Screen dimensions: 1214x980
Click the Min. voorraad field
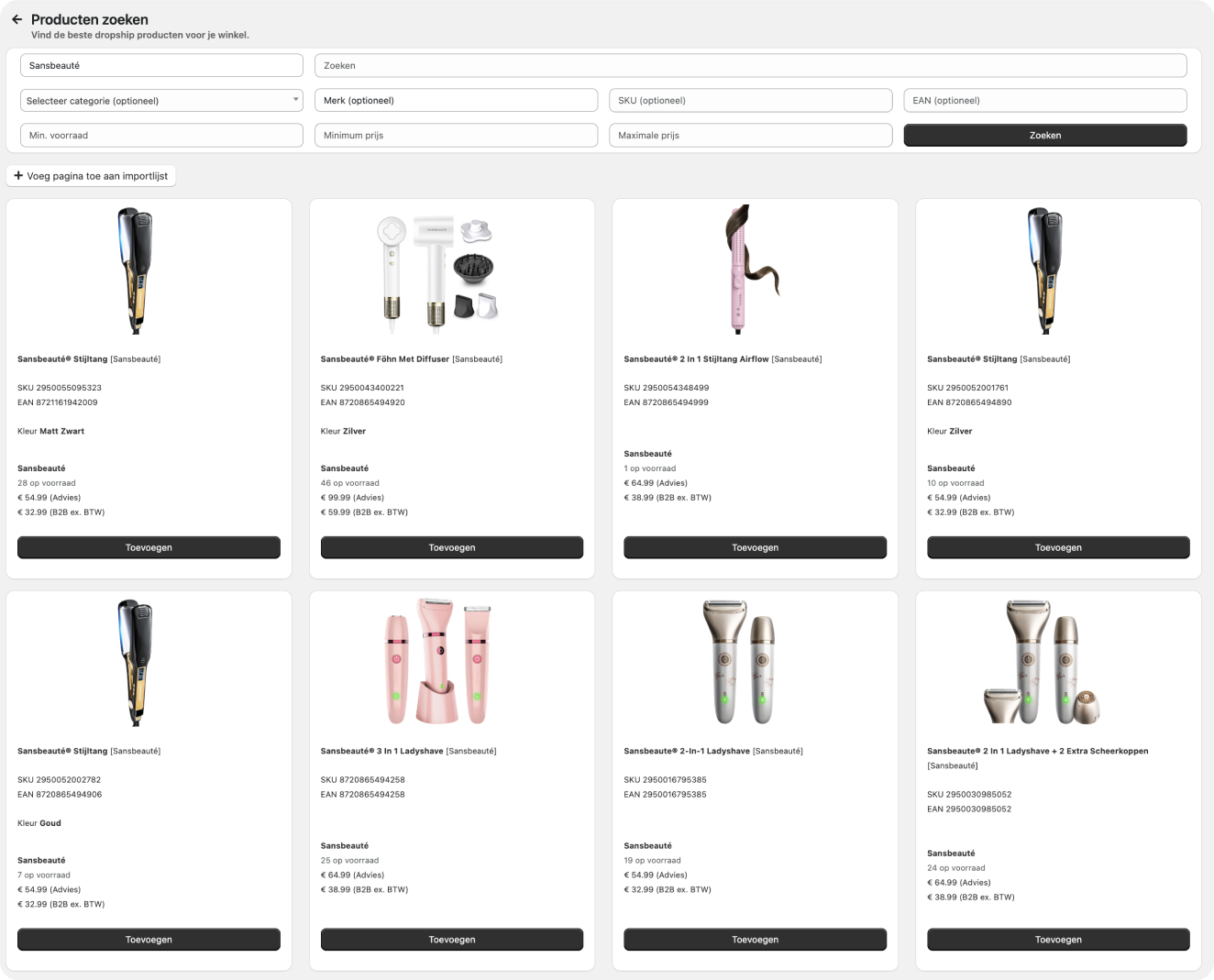point(161,136)
